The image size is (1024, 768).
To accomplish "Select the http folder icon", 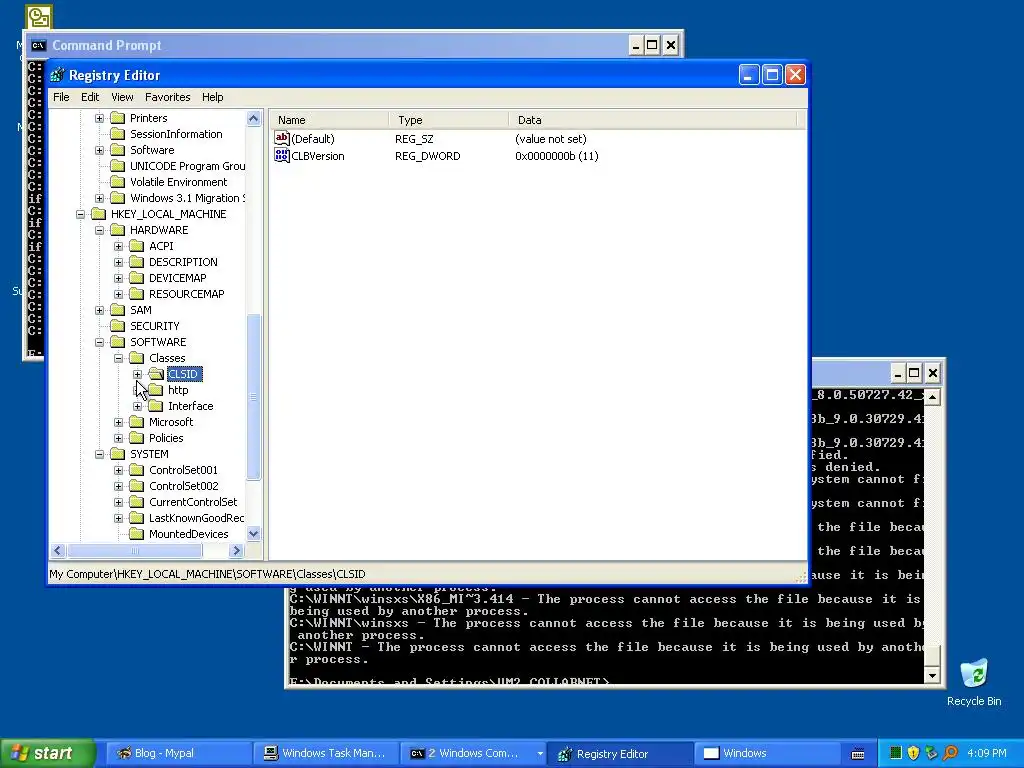I will click(155, 390).
